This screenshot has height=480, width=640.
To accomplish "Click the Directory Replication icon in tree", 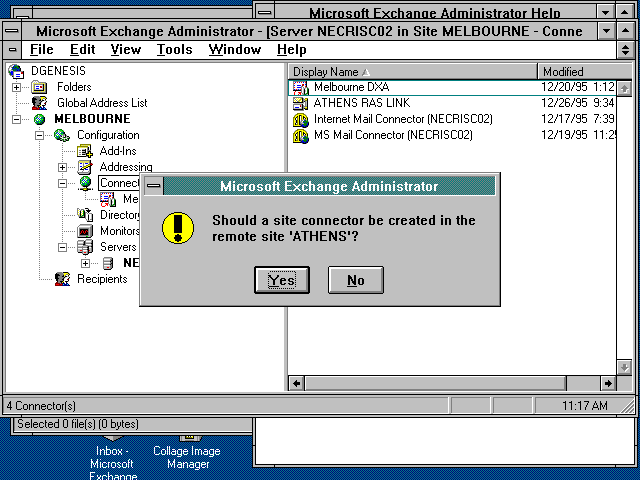I will tap(85, 215).
